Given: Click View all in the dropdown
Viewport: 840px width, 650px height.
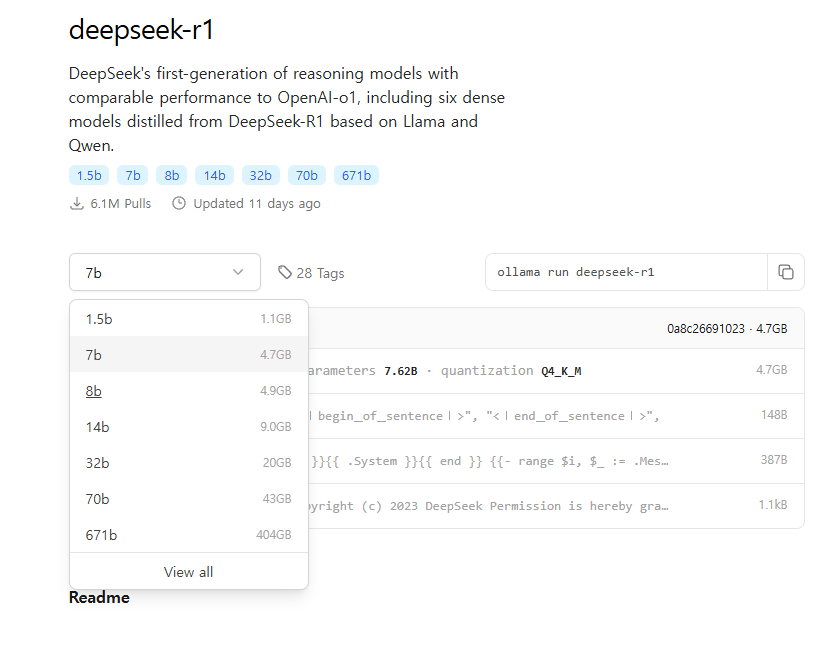Looking at the screenshot, I should [188, 572].
